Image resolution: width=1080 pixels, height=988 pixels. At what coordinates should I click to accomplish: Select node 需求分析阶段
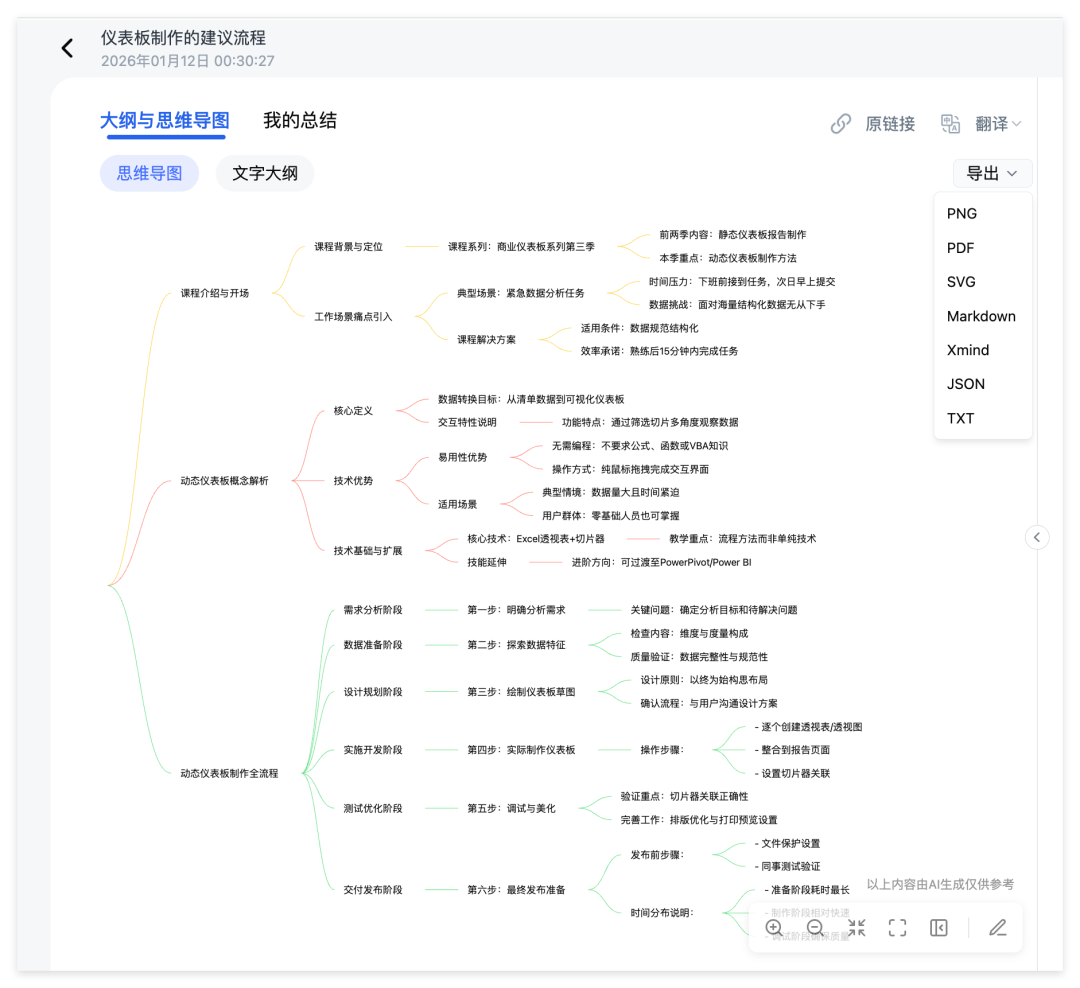[x=373, y=610]
